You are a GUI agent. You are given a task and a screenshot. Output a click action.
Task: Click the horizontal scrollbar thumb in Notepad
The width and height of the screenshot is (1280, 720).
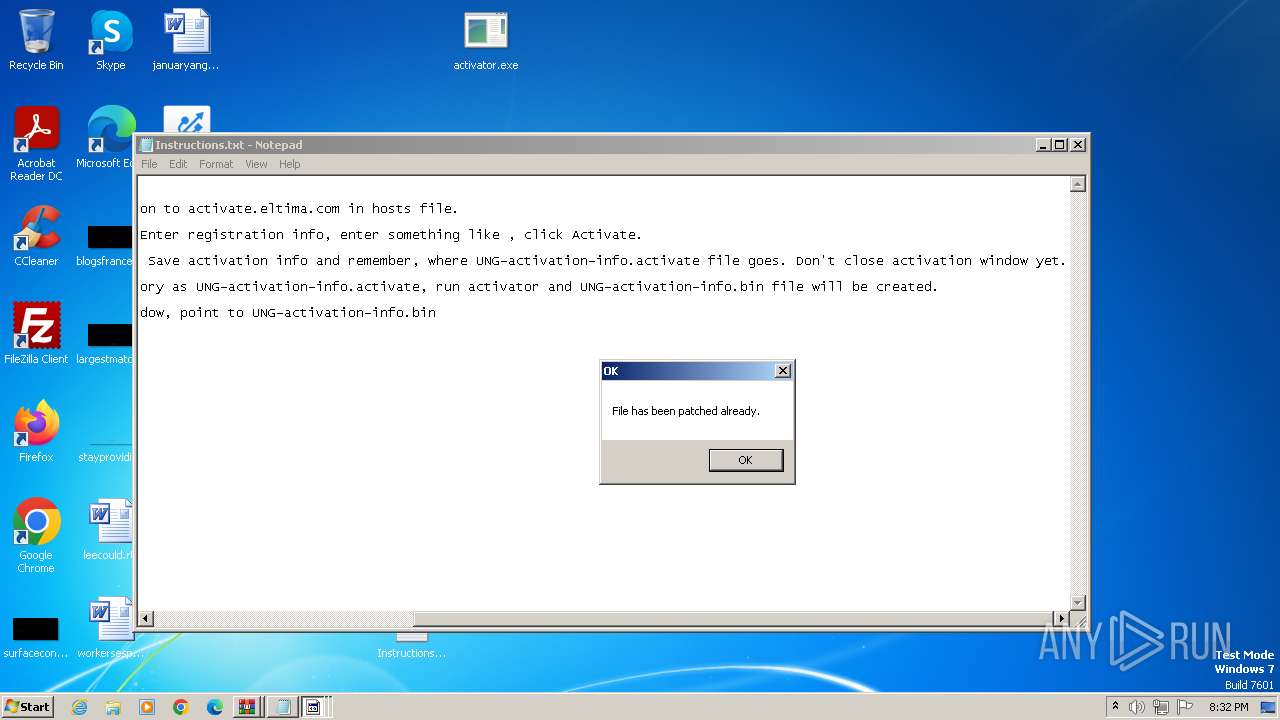click(x=733, y=619)
